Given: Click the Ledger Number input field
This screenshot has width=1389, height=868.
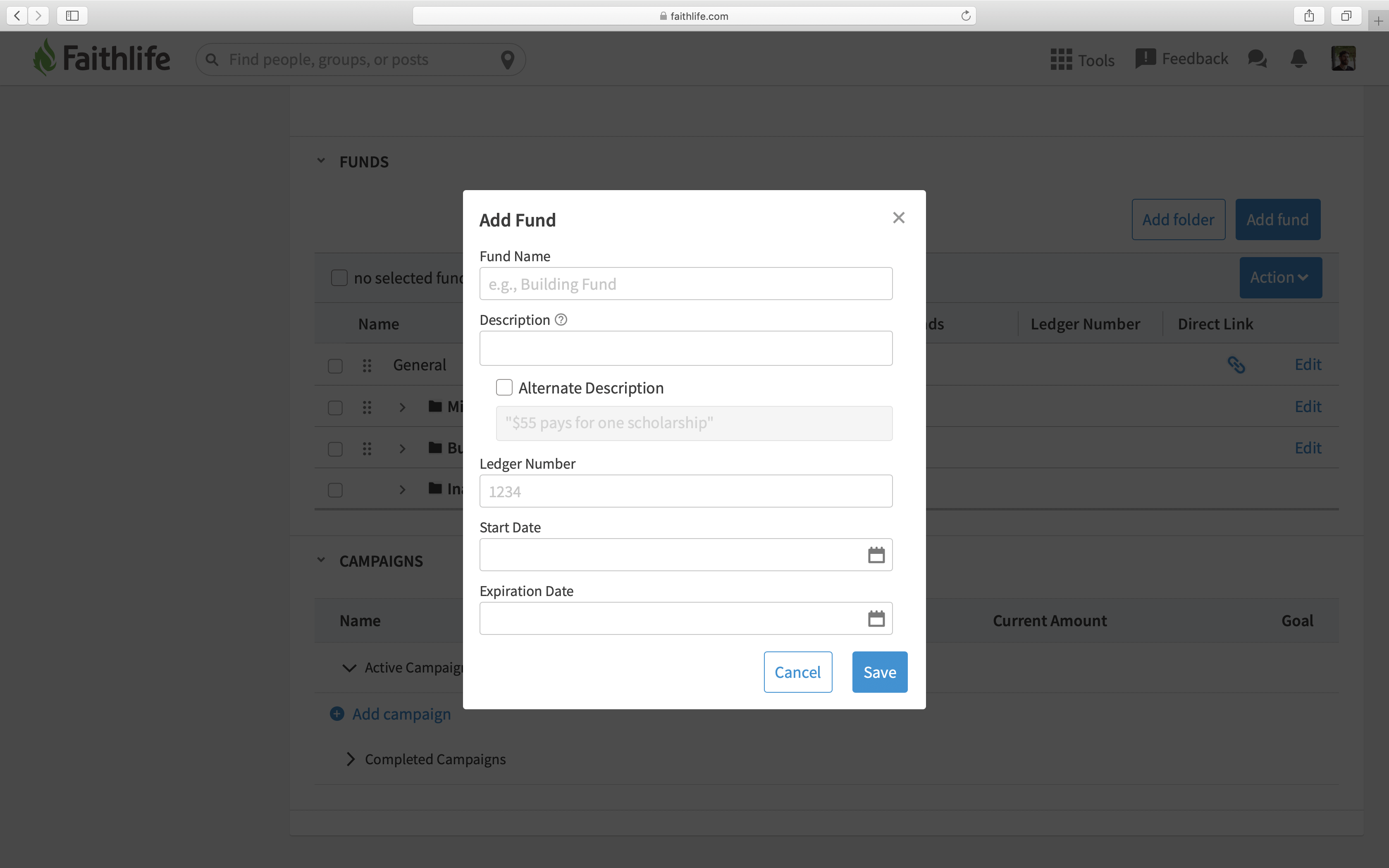Looking at the screenshot, I should pyautogui.click(x=686, y=491).
